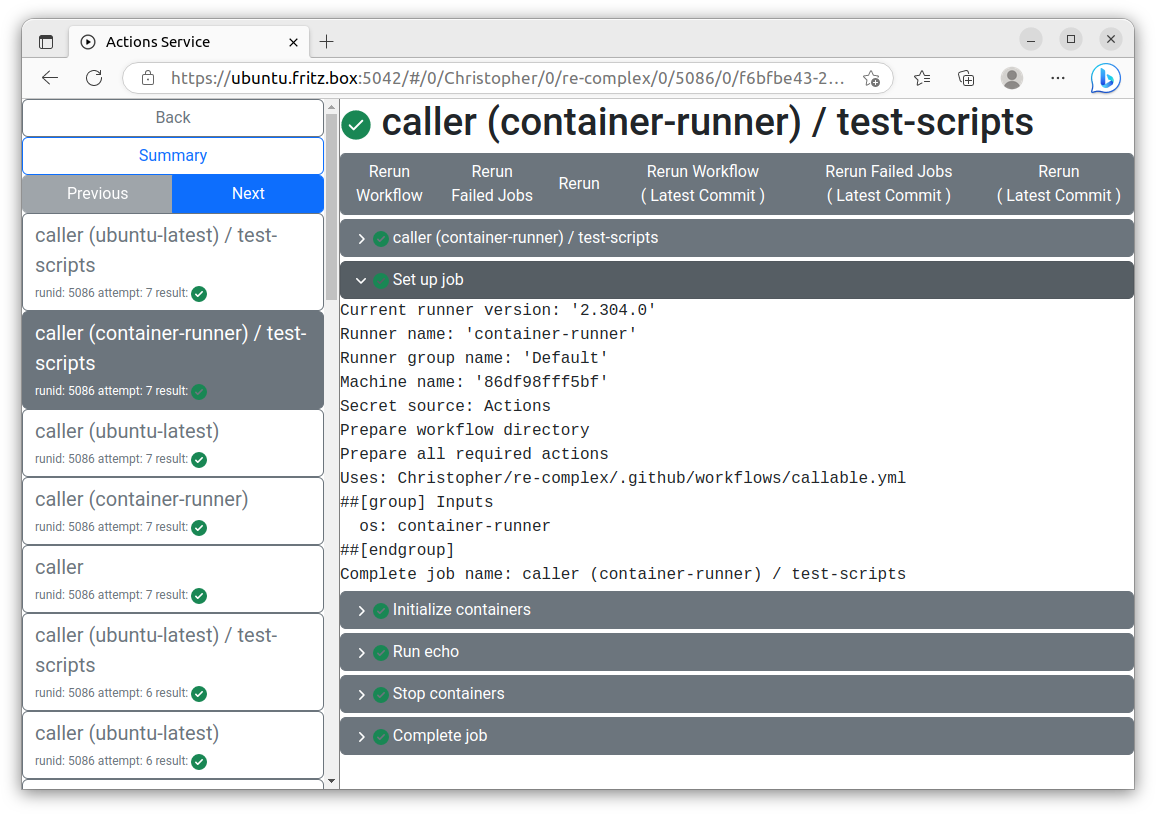Go to Next job
The width and height of the screenshot is (1156, 814).
click(x=248, y=194)
